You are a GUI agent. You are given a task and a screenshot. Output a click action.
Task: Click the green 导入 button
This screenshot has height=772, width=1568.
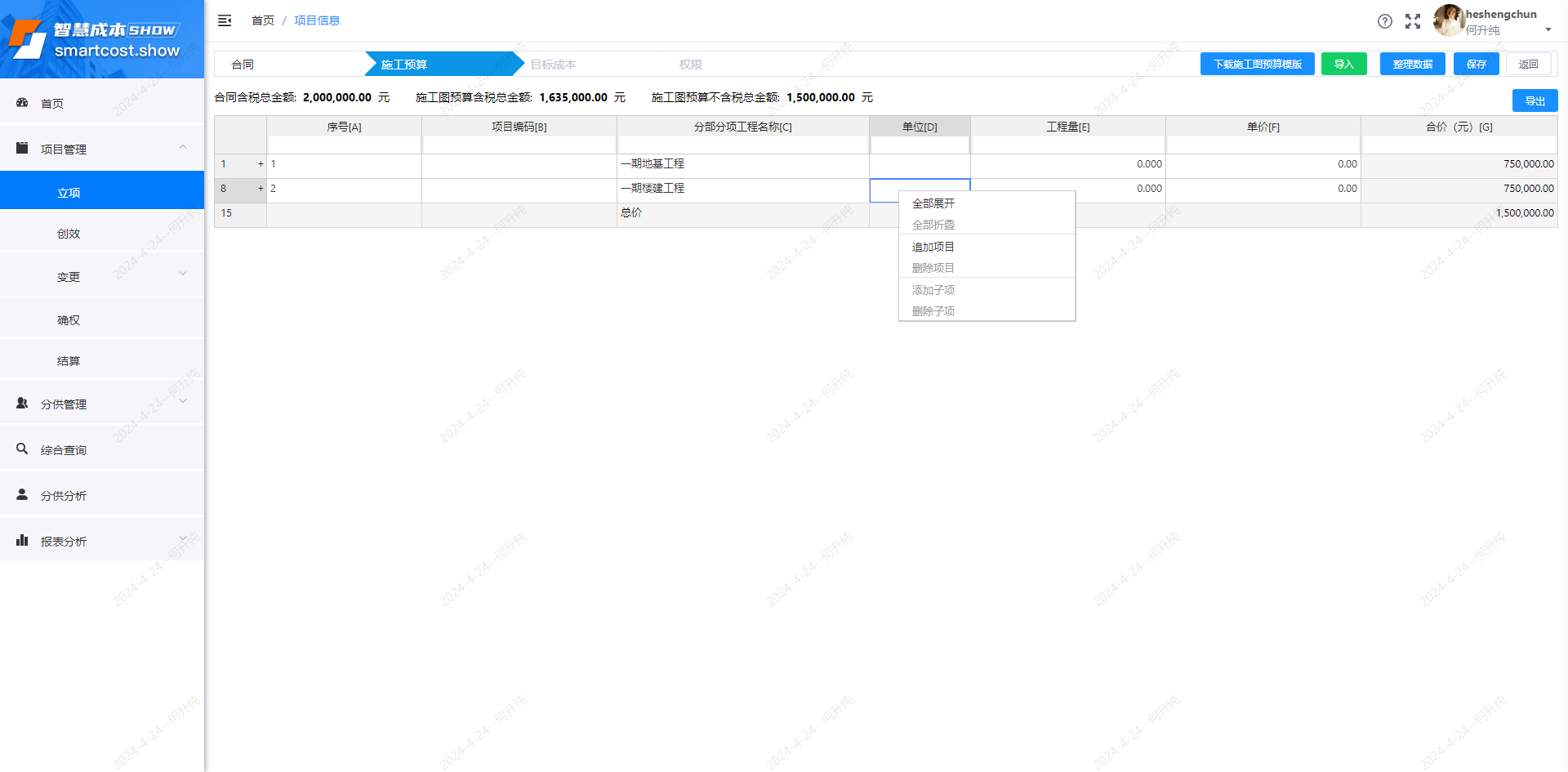tap(1343, 65)
